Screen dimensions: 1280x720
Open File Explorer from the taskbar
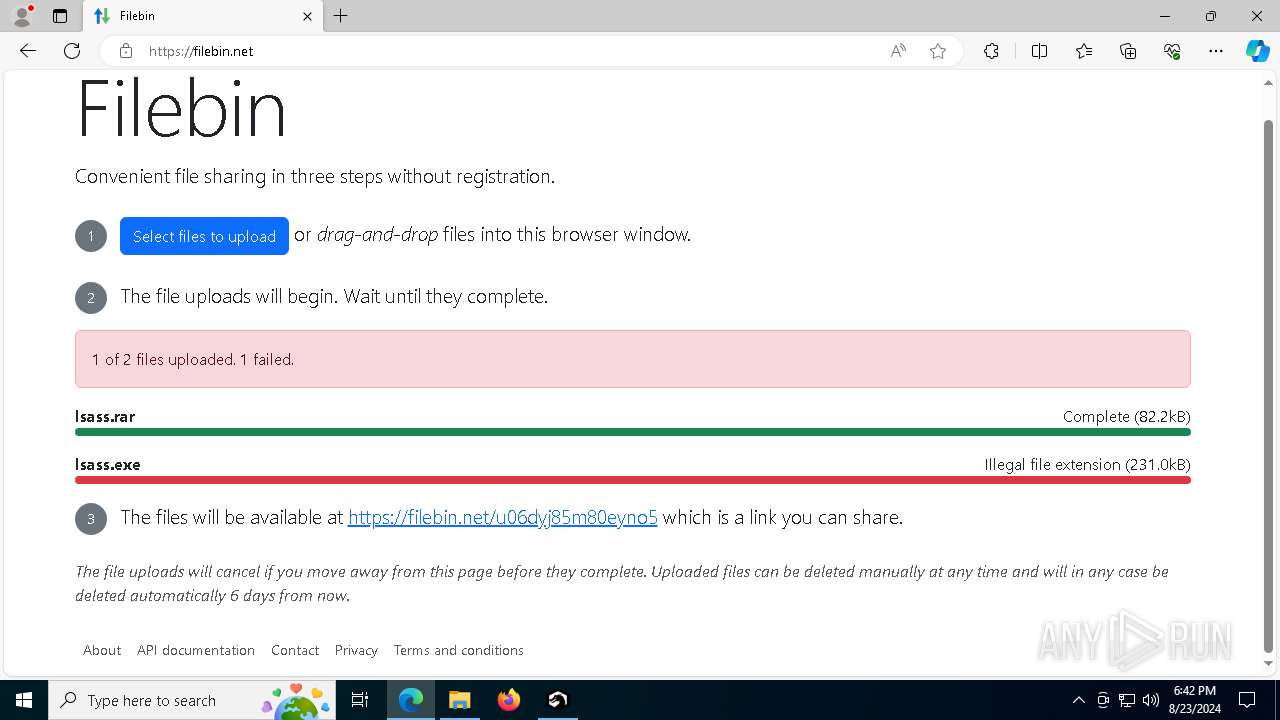click(459, 700)
